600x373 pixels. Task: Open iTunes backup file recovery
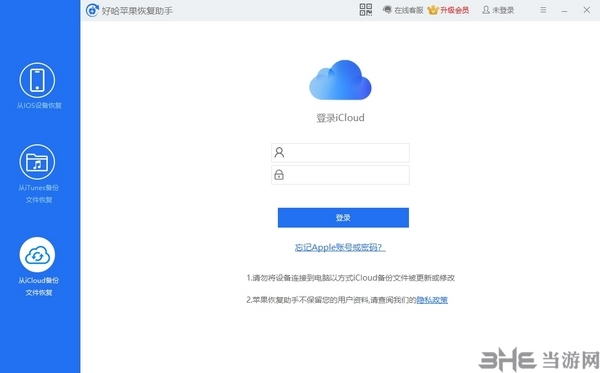[37, 162]
